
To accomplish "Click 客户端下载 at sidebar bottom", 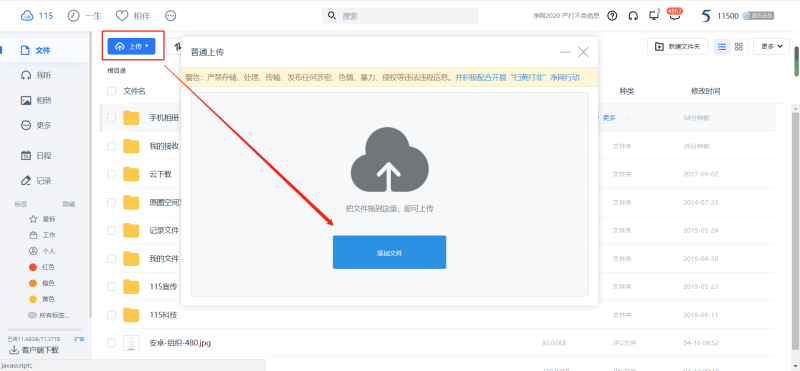I will [35, 351].
